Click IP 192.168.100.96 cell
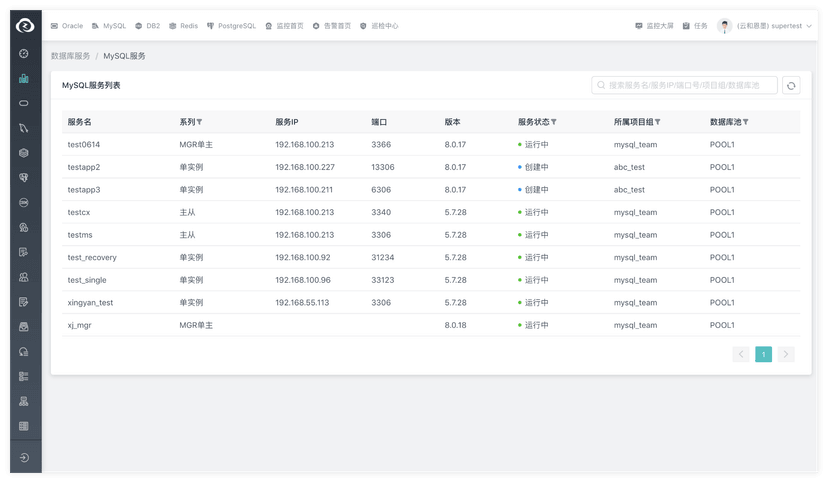Screen dimensions: 828x483 [x=303, y=280]
